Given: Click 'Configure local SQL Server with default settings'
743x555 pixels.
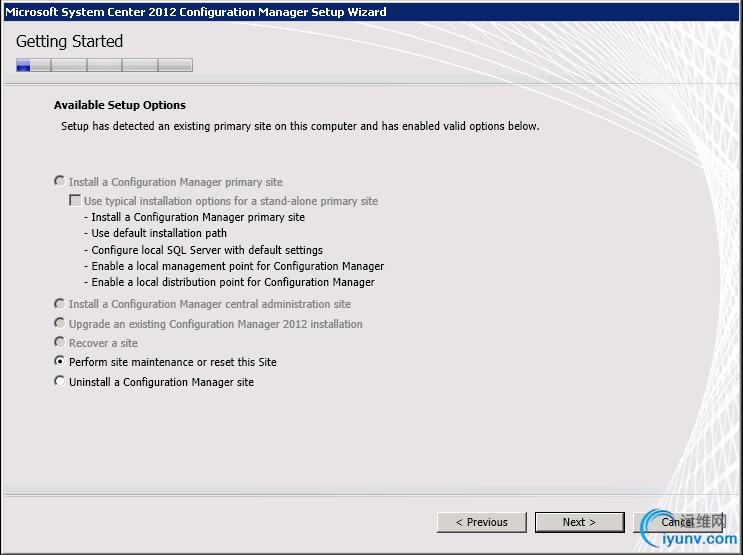Looking at the screenshot, I should tap(204, 250).
